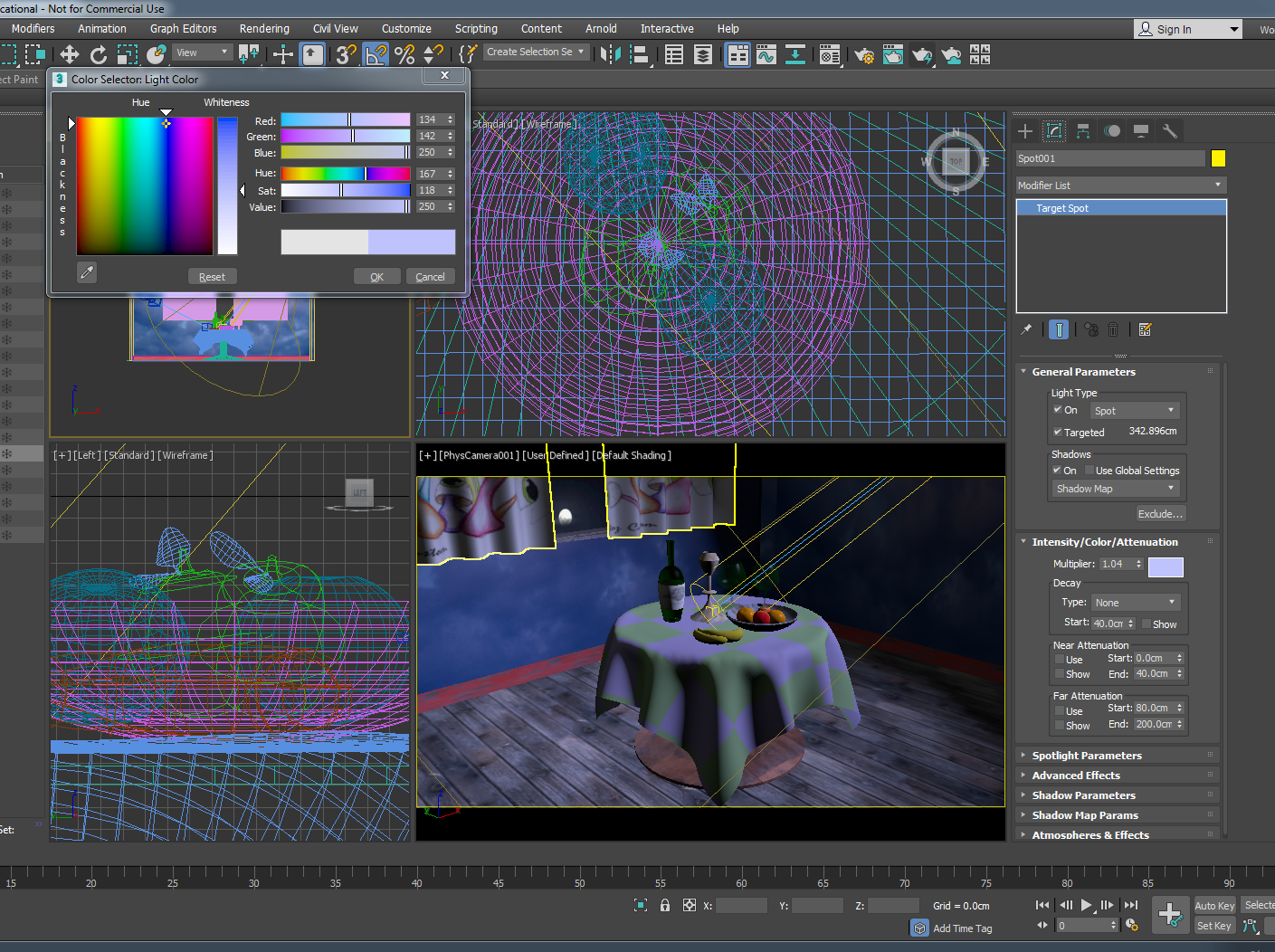The width and height of the screenshot is (1275, 952).
Task: Select the Move tool in the toolbar
Action: (70, 55)
